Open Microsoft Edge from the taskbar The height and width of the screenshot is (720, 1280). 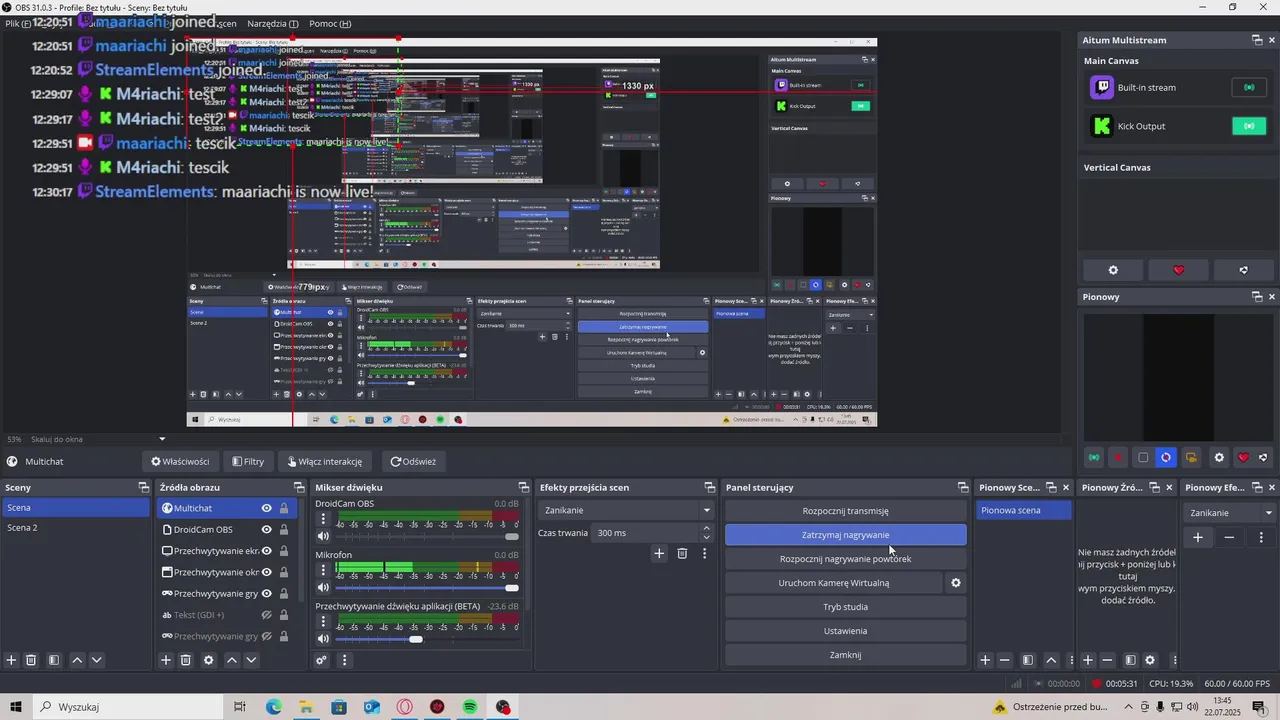click(273, 707)
